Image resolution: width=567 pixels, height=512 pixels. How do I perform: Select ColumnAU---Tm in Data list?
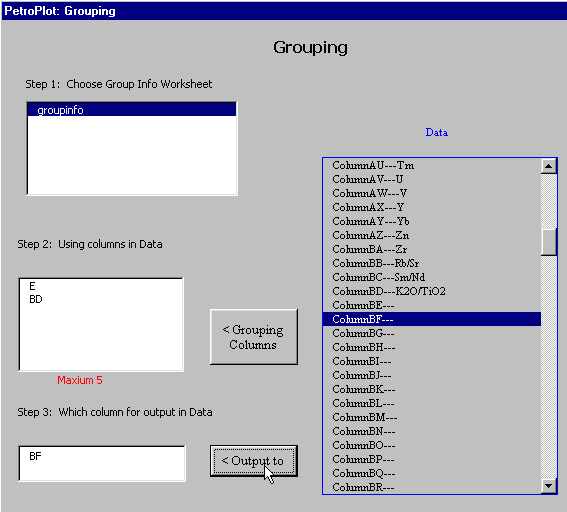(432, 166)
